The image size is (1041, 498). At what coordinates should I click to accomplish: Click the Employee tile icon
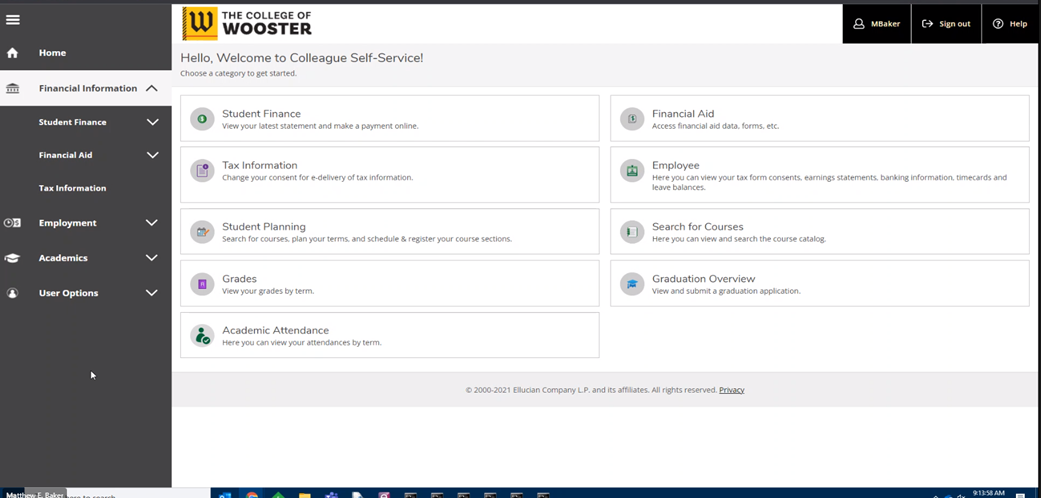pyautogui.click(x=632, y=171)
